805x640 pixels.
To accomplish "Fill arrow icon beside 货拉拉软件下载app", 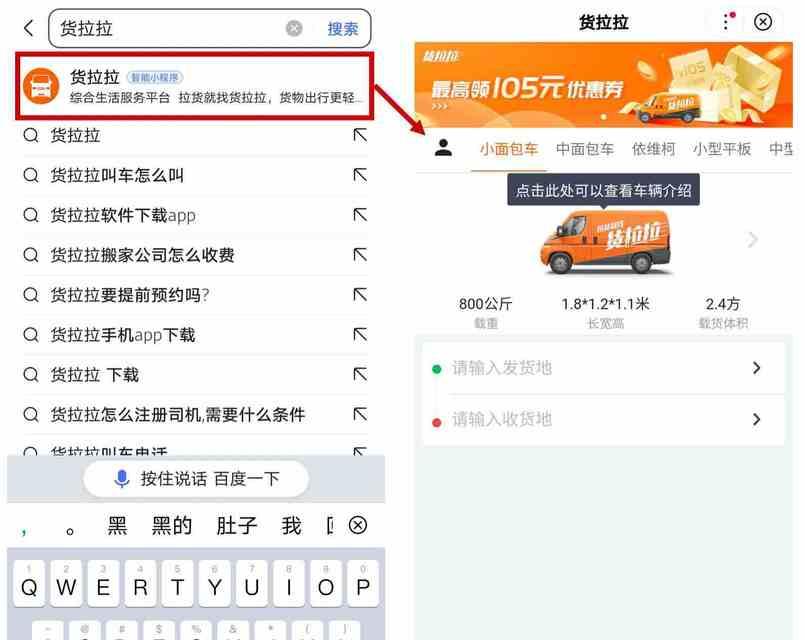I will pos(360,215).
